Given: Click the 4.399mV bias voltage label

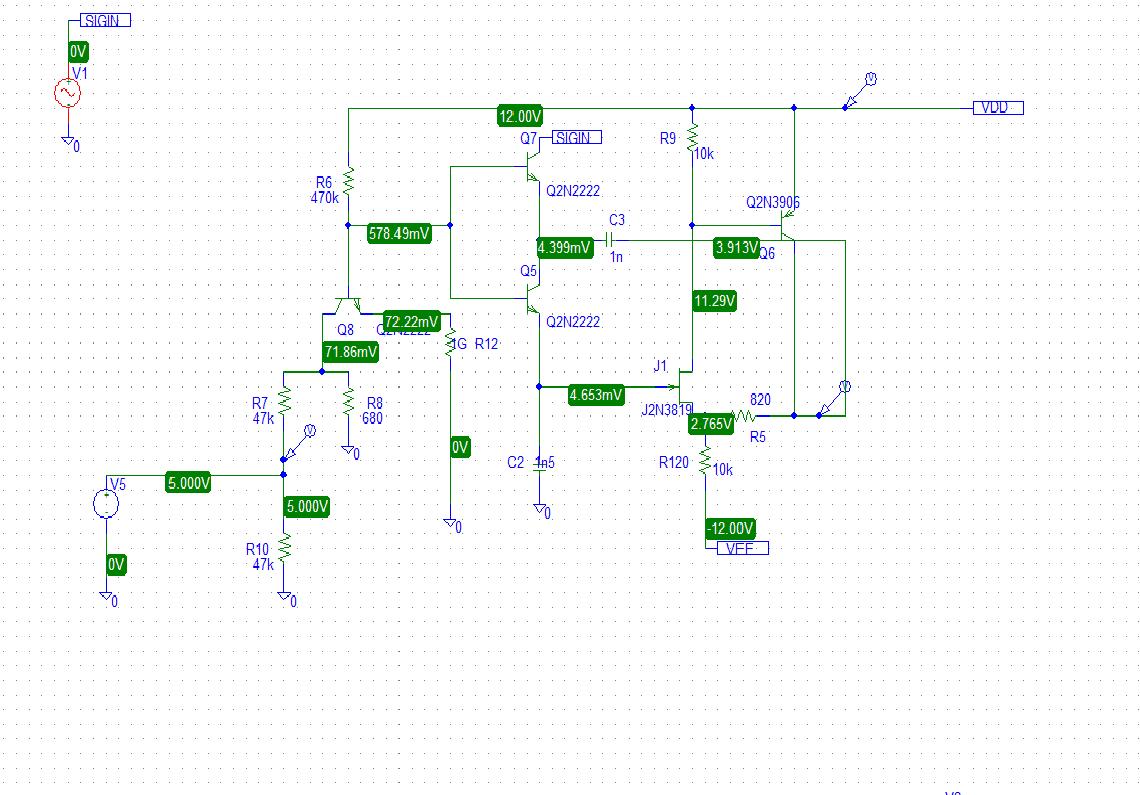Looking at the screenshot, I should coord(564,247).
